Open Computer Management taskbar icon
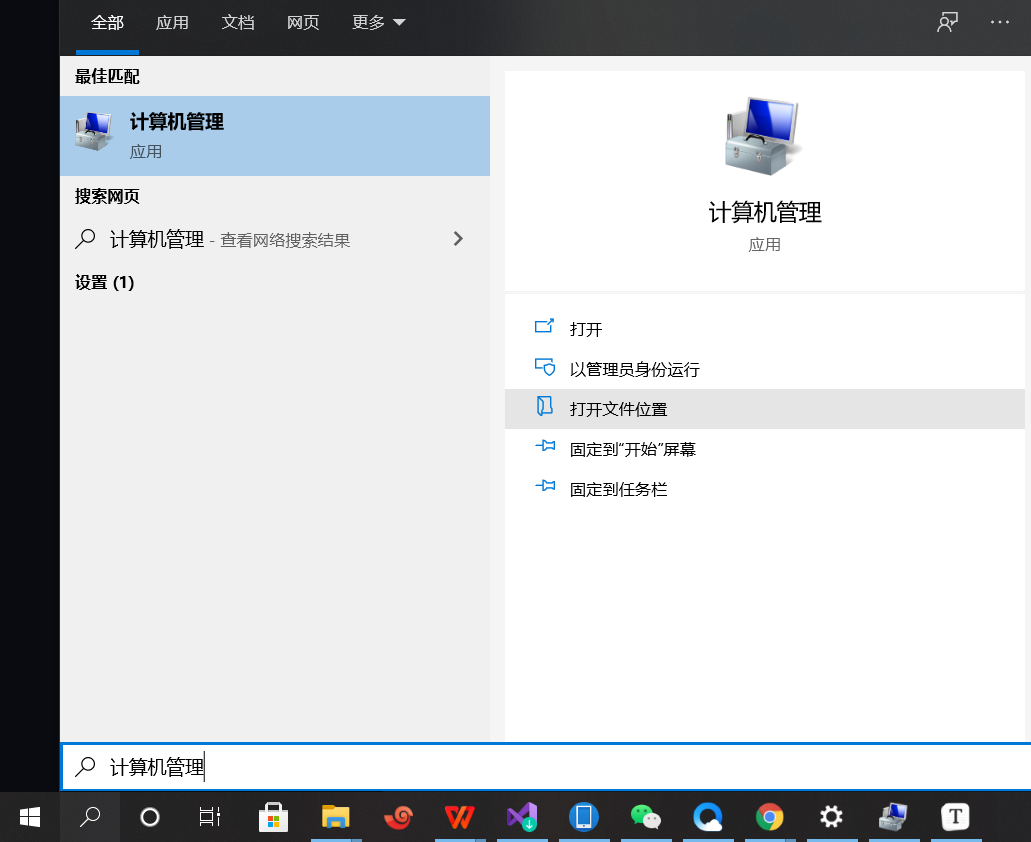 pos(893,817)
